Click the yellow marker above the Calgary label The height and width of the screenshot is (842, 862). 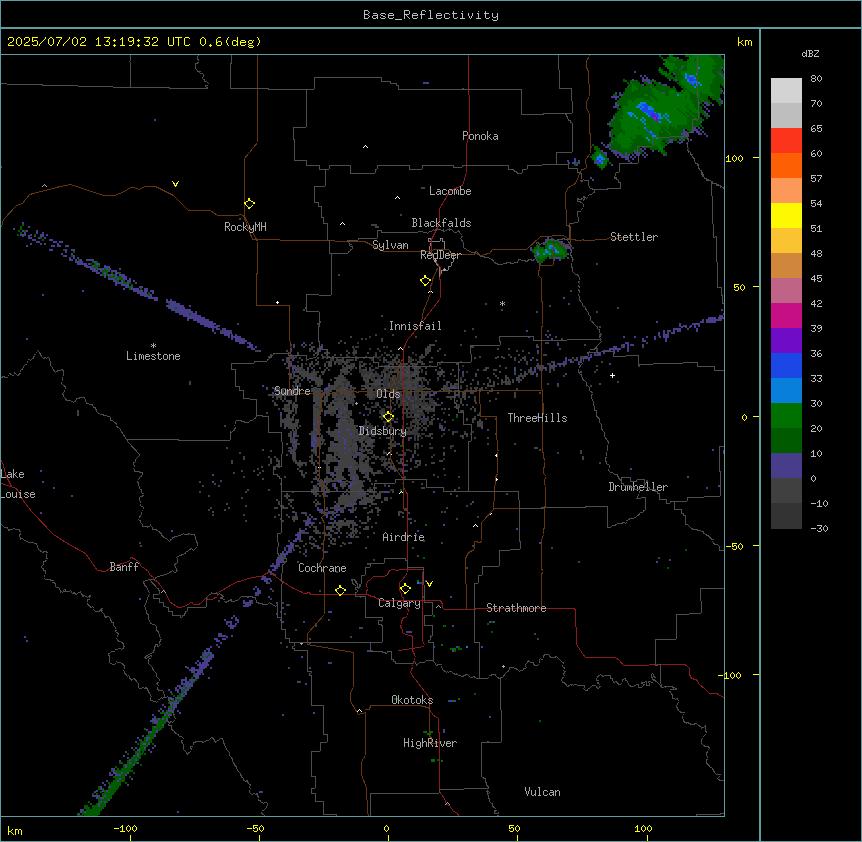point(405,589)
